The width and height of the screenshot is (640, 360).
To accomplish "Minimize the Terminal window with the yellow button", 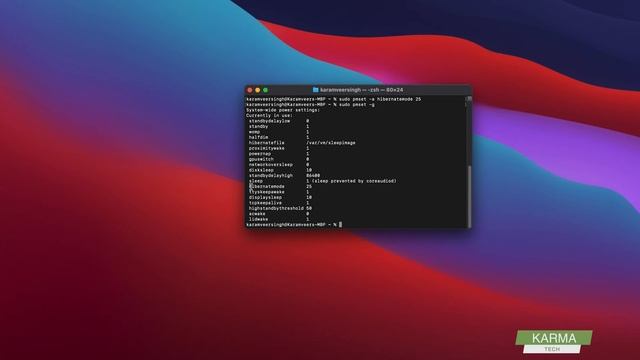I will pyautogui.click(x=258, y=90).
